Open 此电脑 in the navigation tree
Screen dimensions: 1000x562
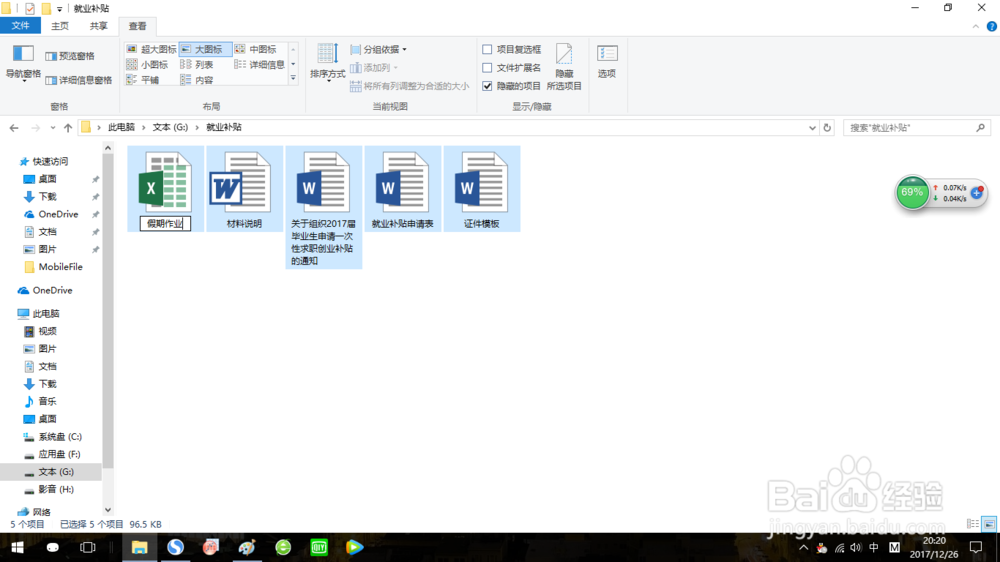[45, 313]
